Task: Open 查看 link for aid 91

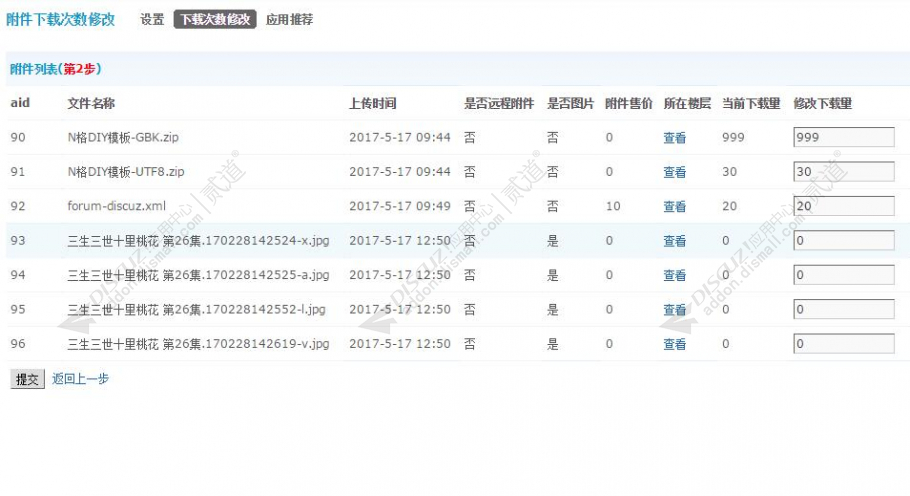Action: click(674, 172)
